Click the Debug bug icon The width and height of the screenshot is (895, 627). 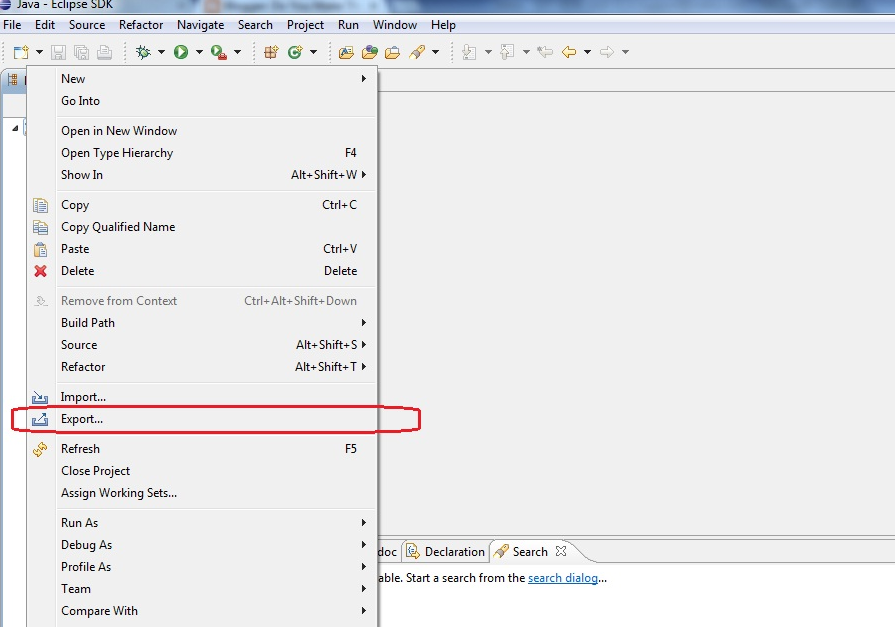click(x=143, y=52)
